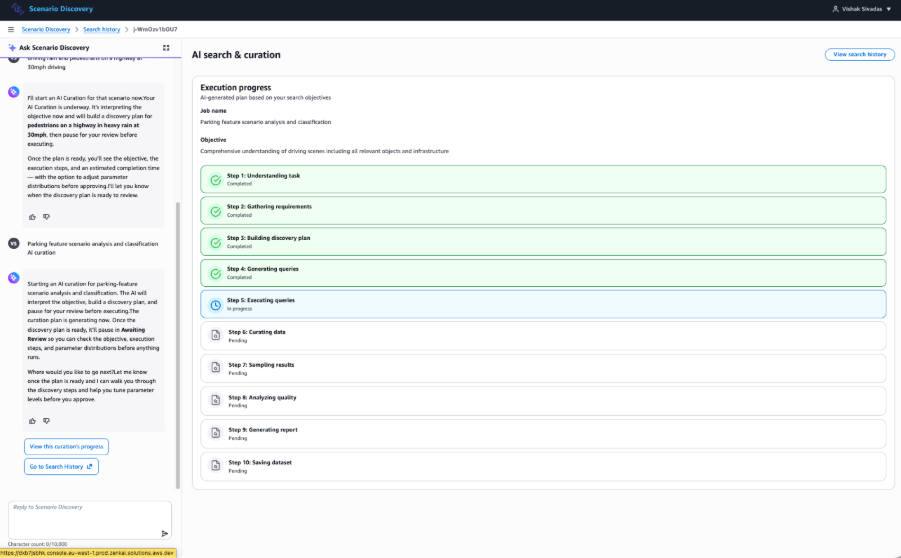901x558 pixels.
Task: Thumbs up the highway pedestrians curation reply
Action: (x=32, y=217)
